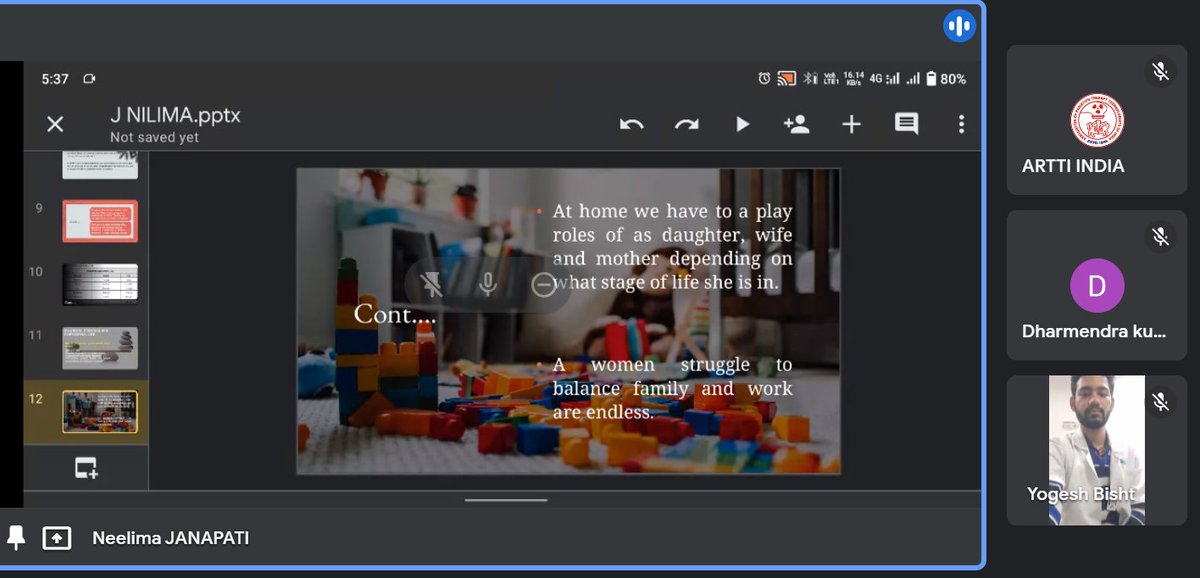
Task: Open the three-dot overflow menu
Action: tap(961, 124)
